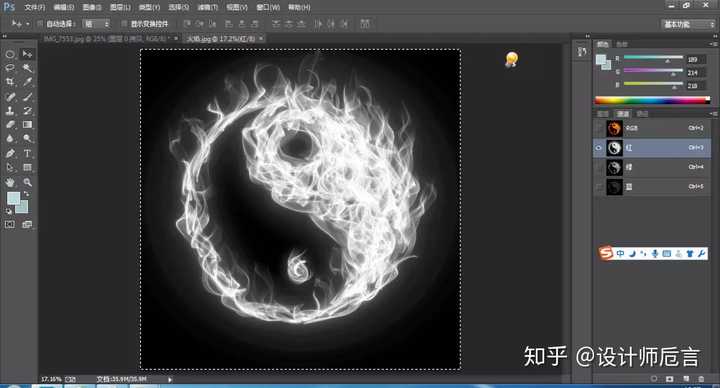Show the RGB composite channel visibility
Screen dimensions: 720x388
pos(598,128)
